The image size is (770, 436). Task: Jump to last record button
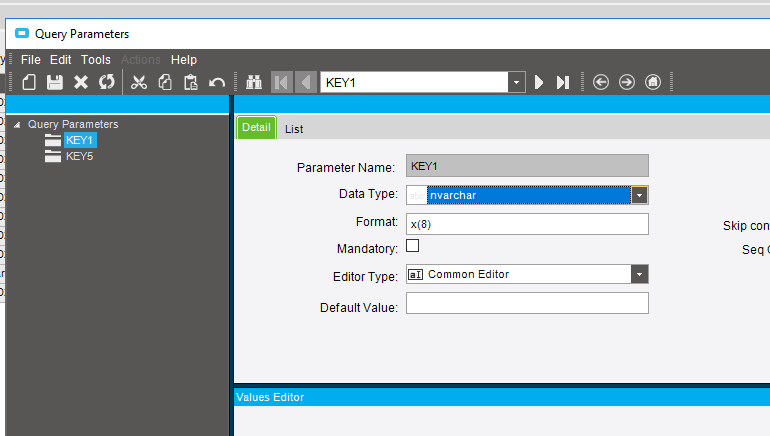[563, 82]
